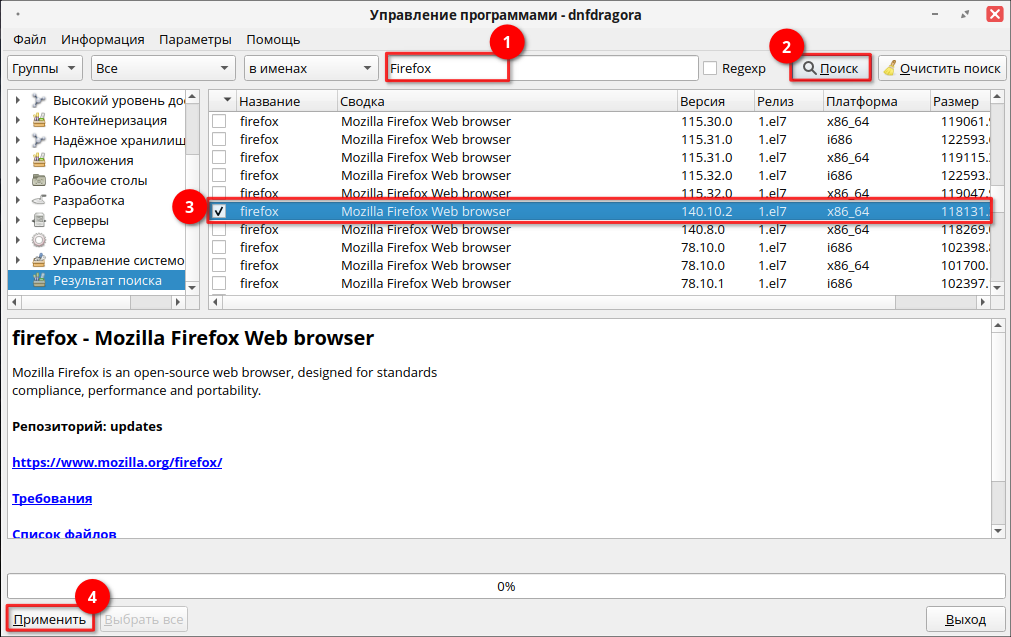Check firefox 115.32.0 i686 package

pos(219,175)
